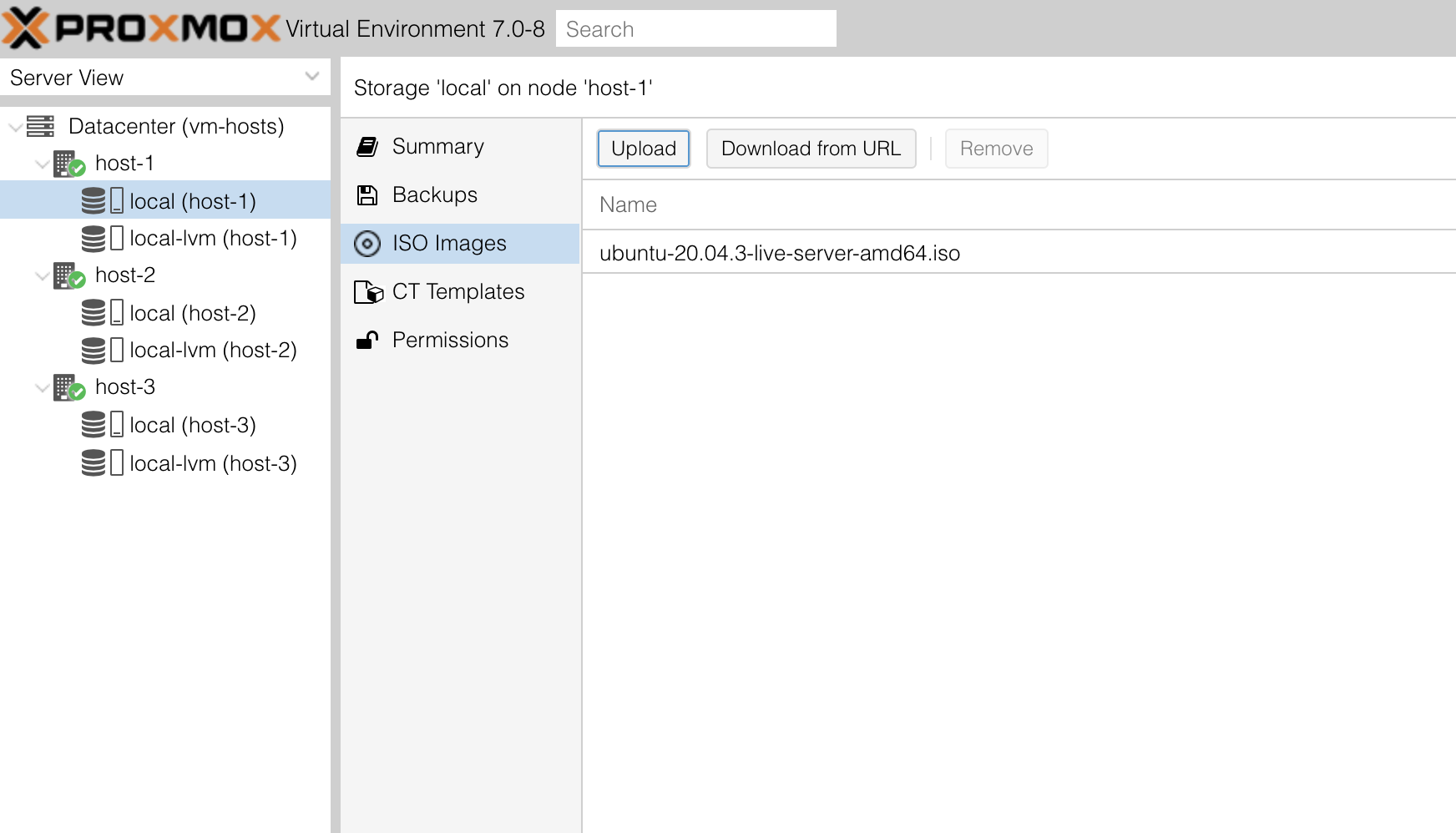1456x833 pixels.
Task: Switch to CT Templates section
Action: 460,292
